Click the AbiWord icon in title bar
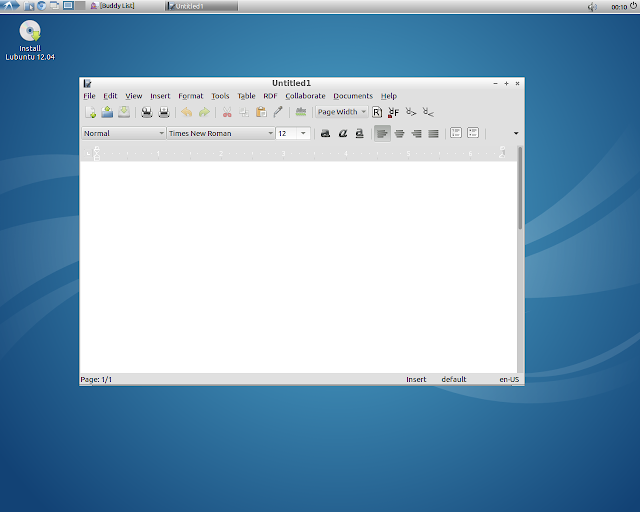640x512 pixels. tap(87, 83)
